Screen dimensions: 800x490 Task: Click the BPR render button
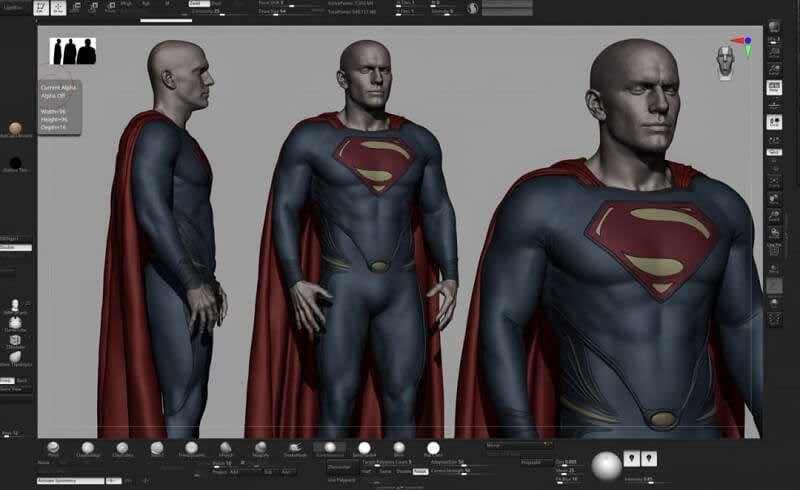coord(774,28)
